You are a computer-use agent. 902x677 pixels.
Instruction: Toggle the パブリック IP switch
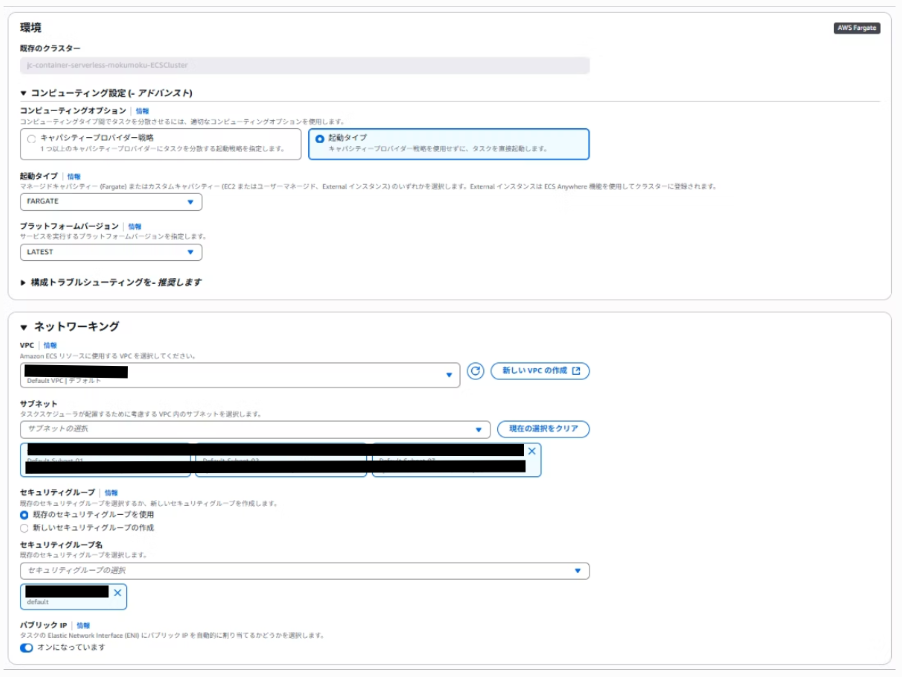tap(26, 648)
